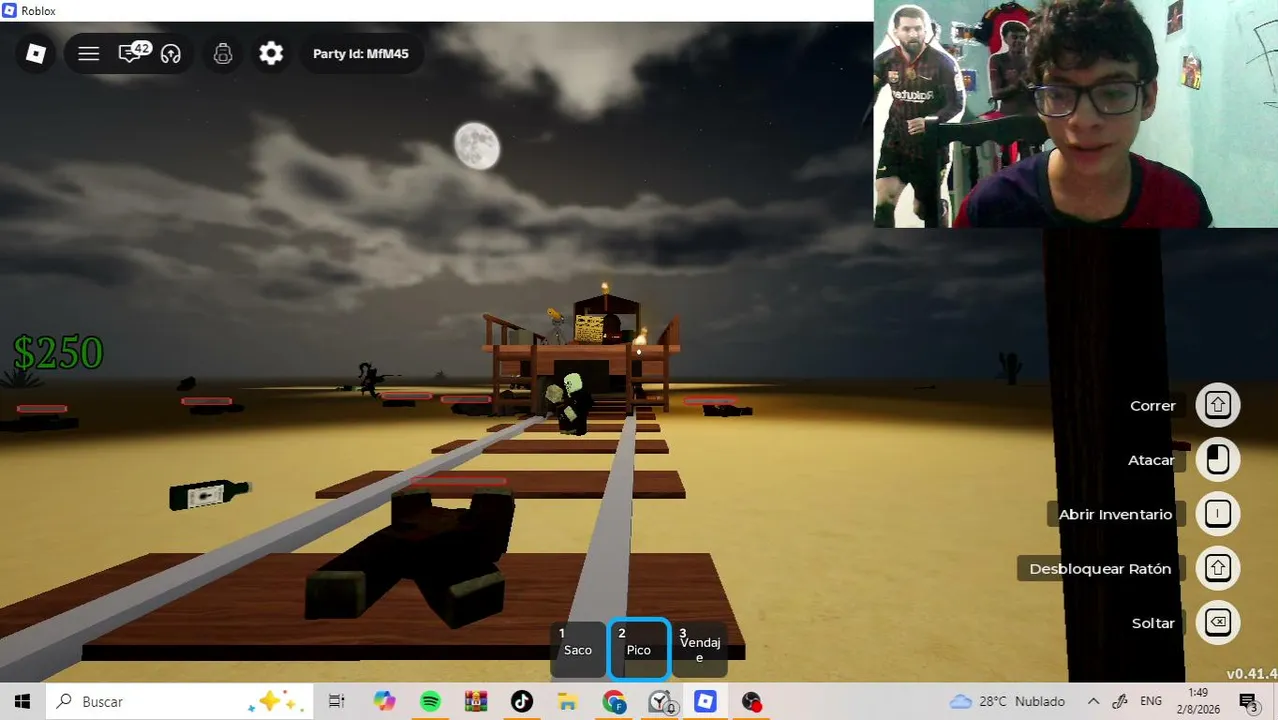This screenshot has height=720, width=1278.
Task: Click the pen/ink tray icon
Action: click(1120, 702)
